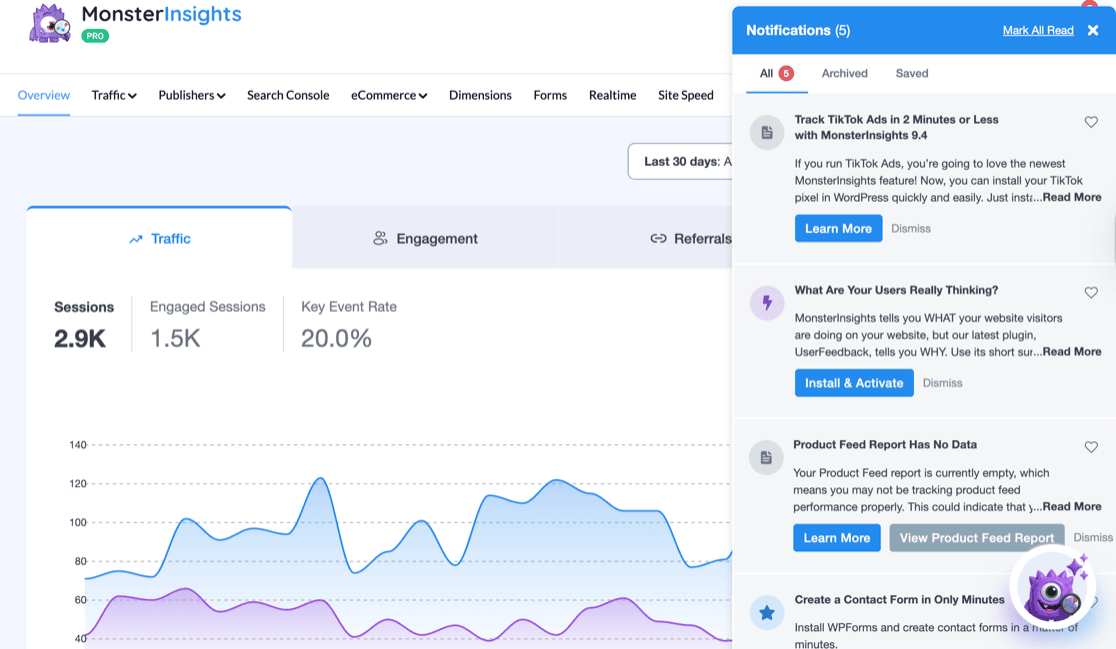Screen dimensions: 1116x649
Task: Open the Search Console report
Action: (x=288, y=95)
